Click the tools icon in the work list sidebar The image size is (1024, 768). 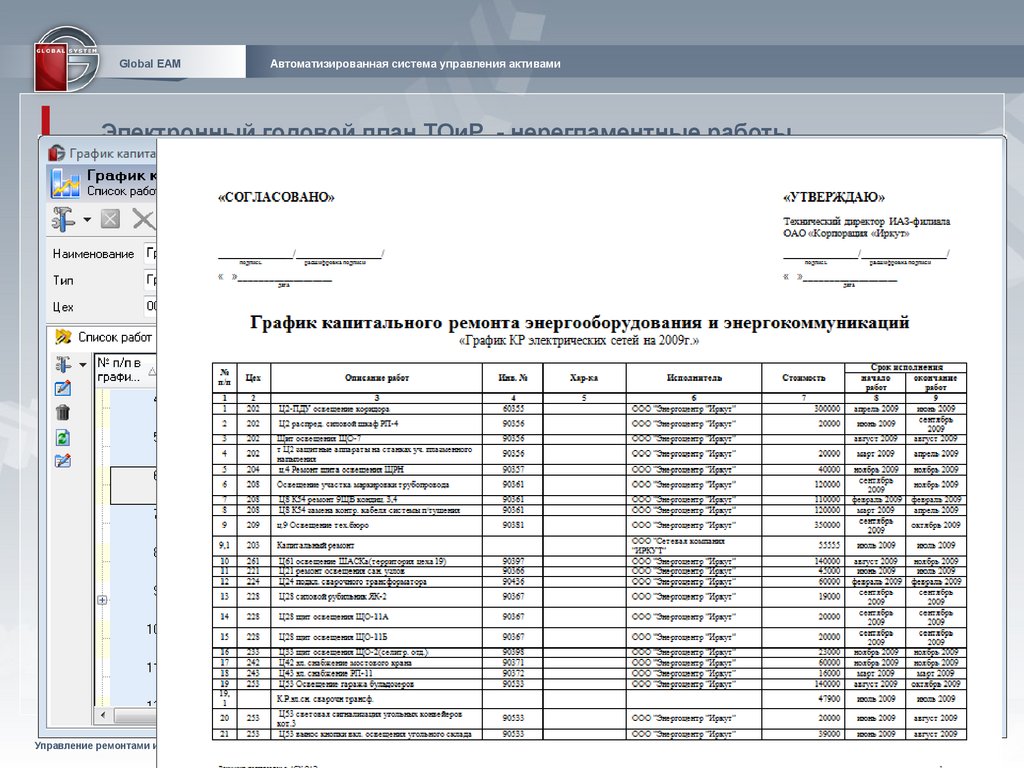62,364
